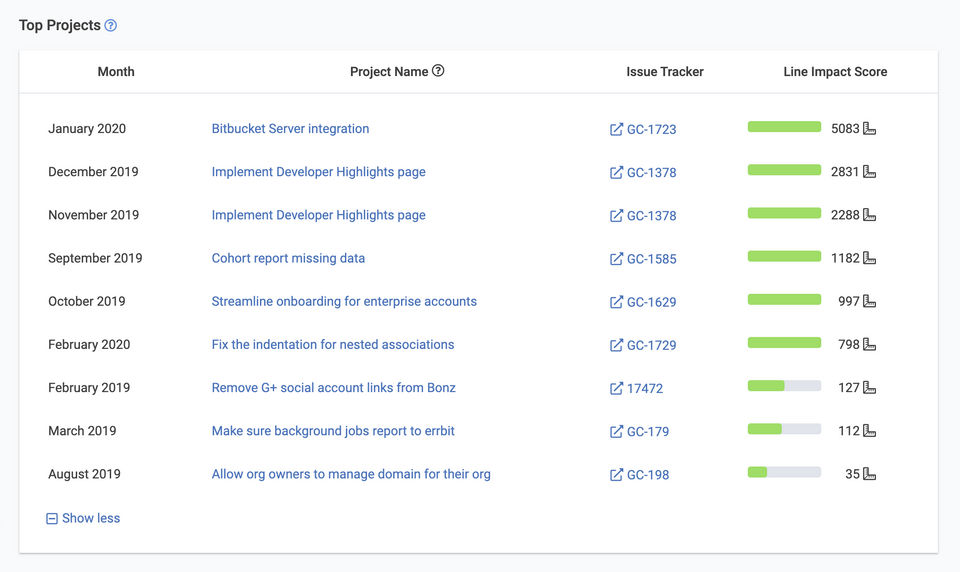
Task: Click the Issue Tracker column header
Action: tap(665, 72)
